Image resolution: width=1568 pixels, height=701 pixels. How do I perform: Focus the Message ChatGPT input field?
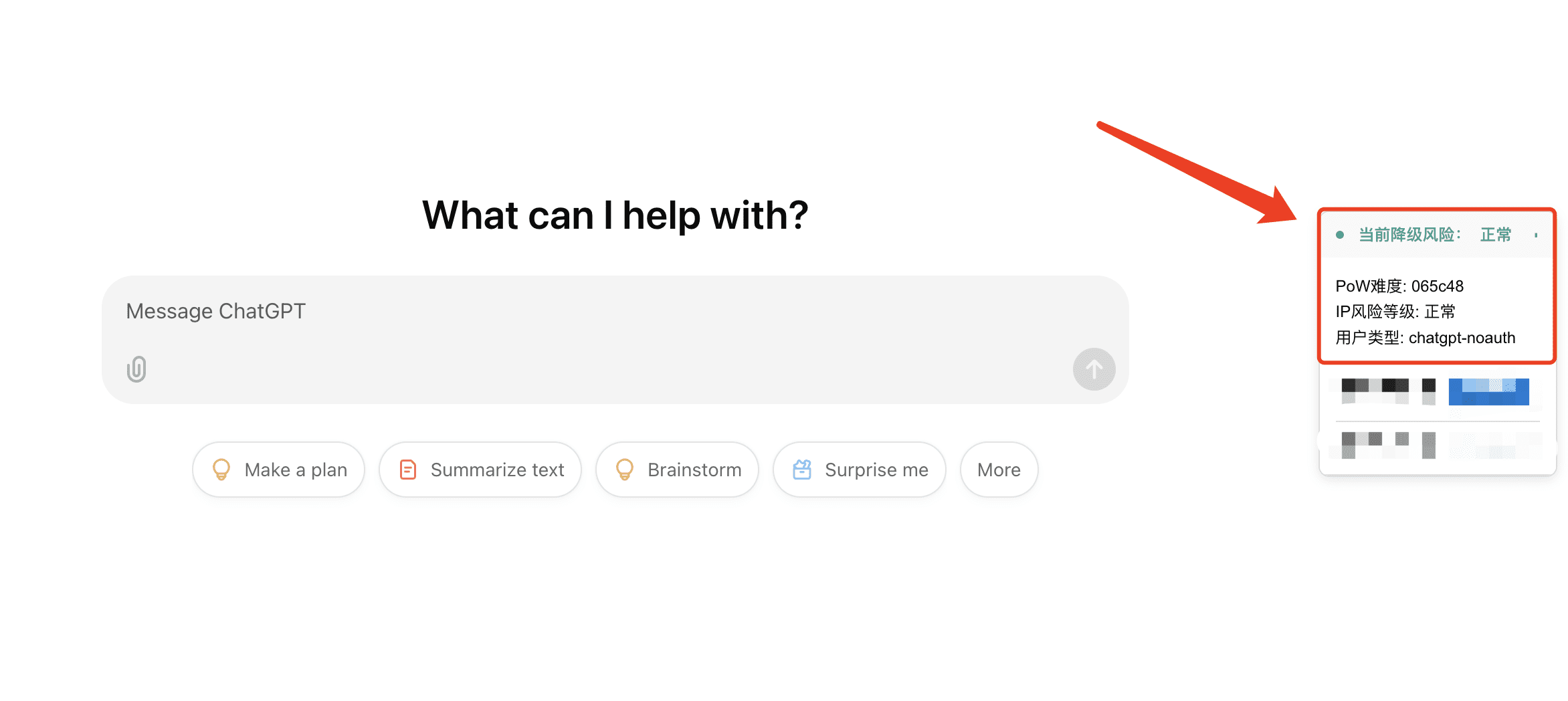click(615, 340)
